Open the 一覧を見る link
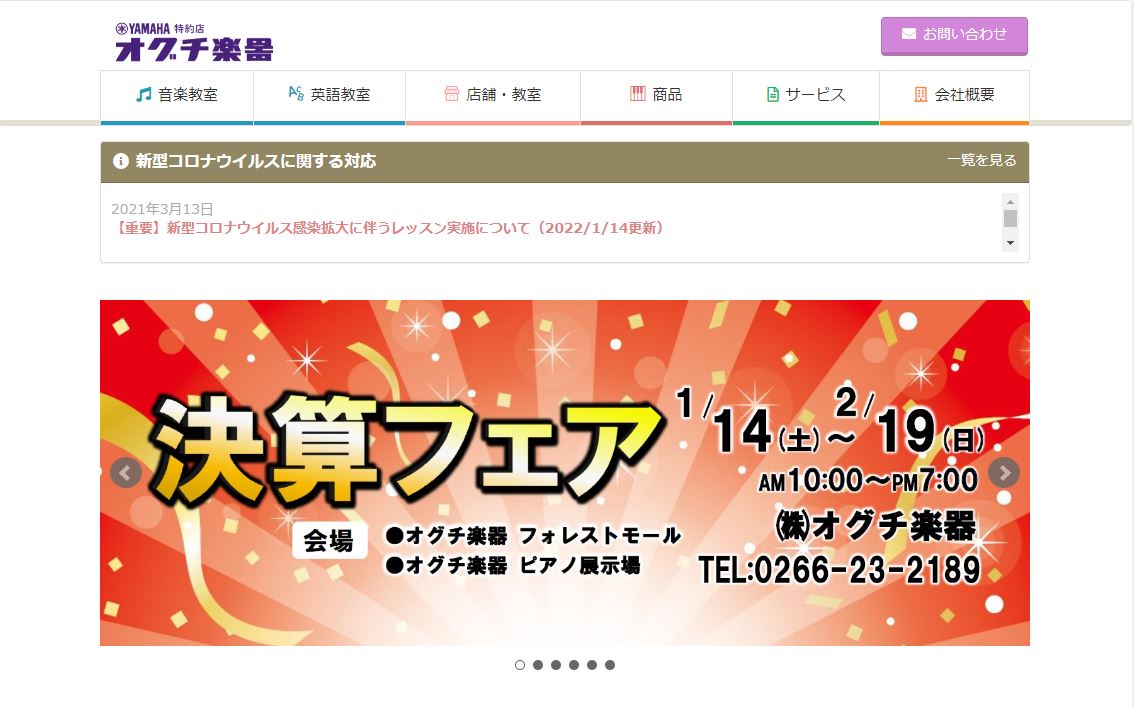This screenshot has width=1134, height=708. pyautogui.click(x=981, y=161)
